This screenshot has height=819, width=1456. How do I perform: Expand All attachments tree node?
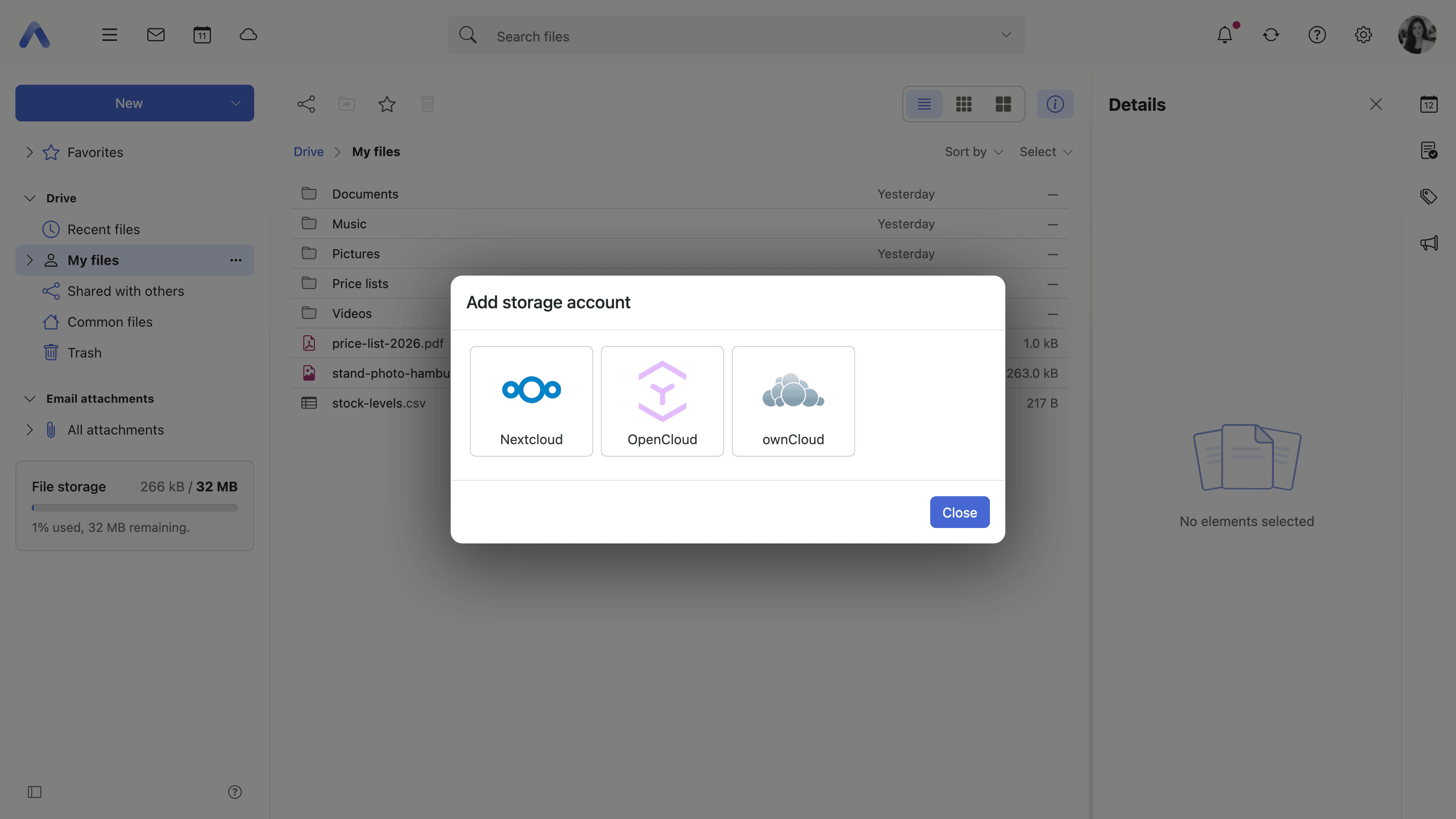(x=29, y=430)
